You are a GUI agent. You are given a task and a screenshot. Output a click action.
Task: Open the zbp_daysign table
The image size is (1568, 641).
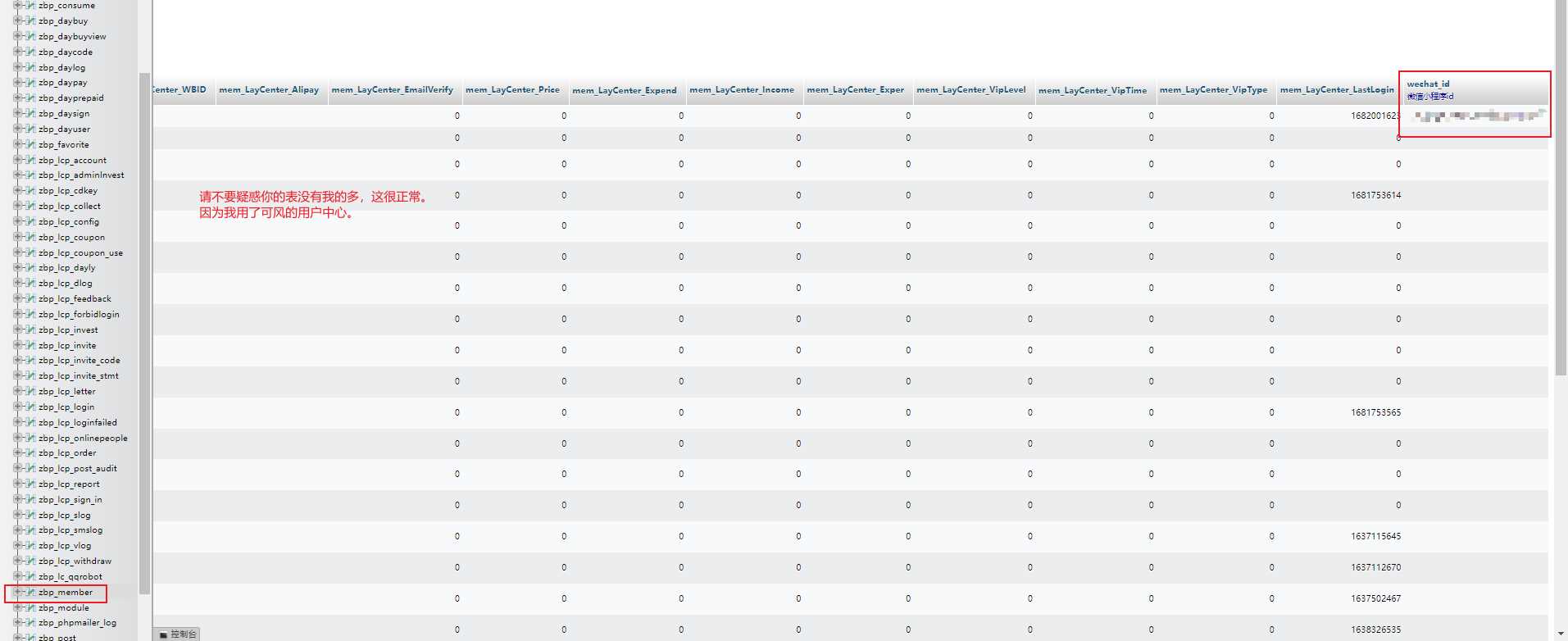[64, 114]
